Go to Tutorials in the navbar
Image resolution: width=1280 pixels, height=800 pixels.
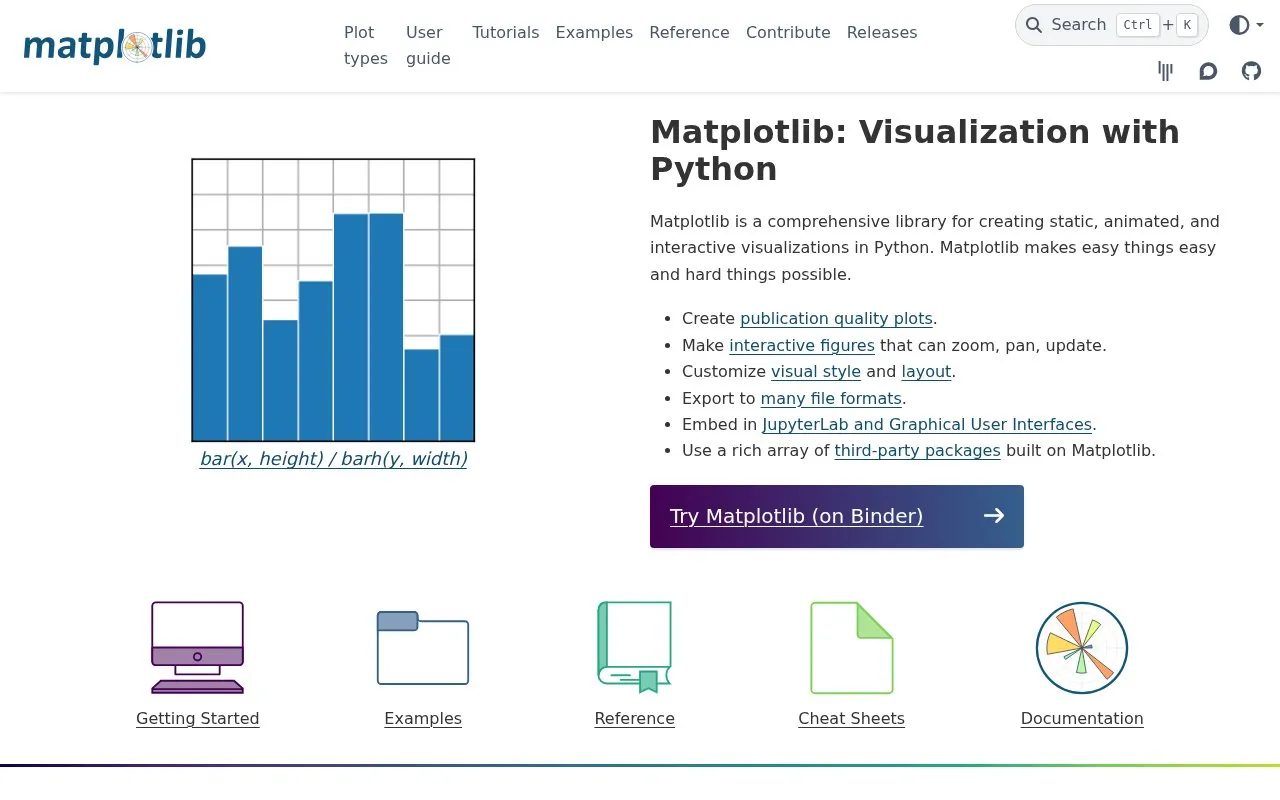506,32
